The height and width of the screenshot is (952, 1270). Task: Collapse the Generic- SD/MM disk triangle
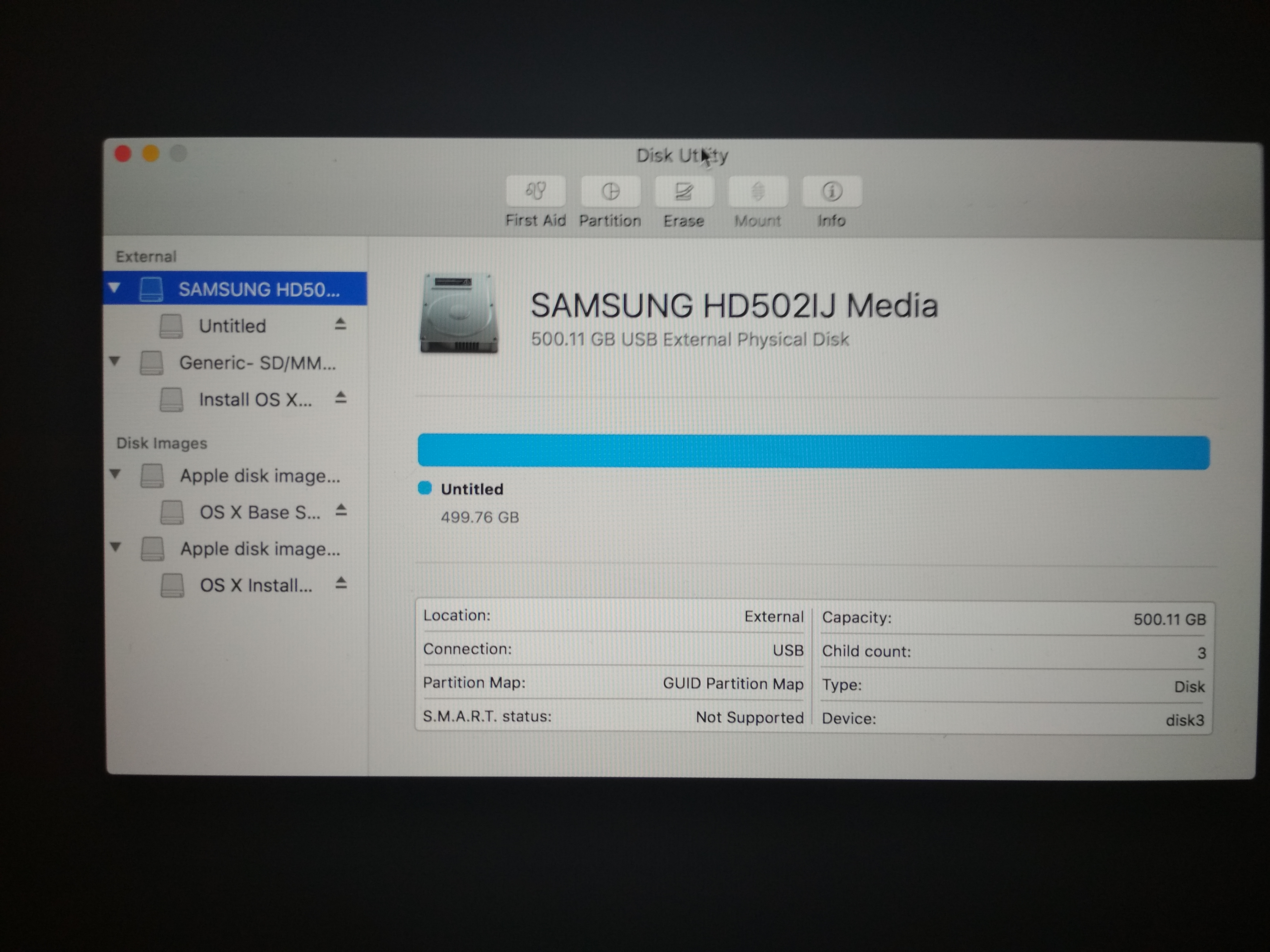pos(115,362)
